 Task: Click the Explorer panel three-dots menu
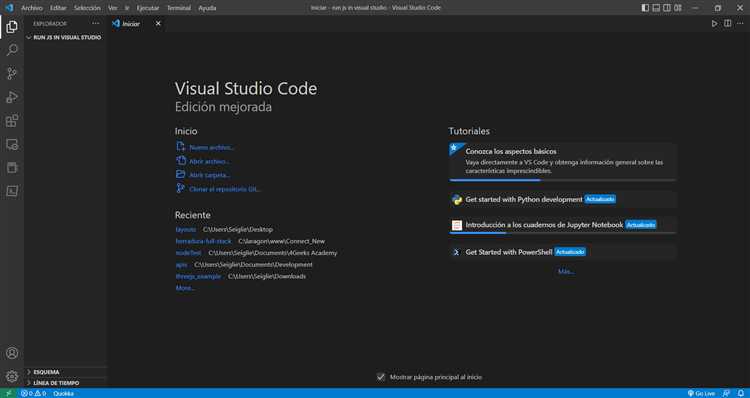96,23
